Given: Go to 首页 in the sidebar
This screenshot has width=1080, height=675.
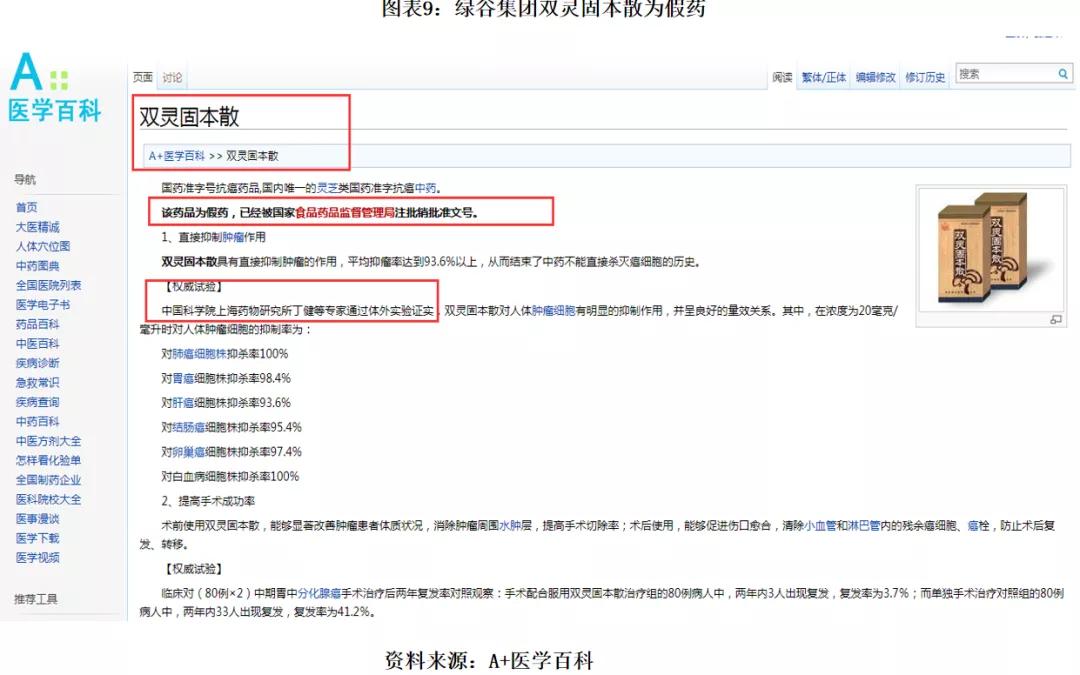Looking at the screenshot, I should 27,207.
